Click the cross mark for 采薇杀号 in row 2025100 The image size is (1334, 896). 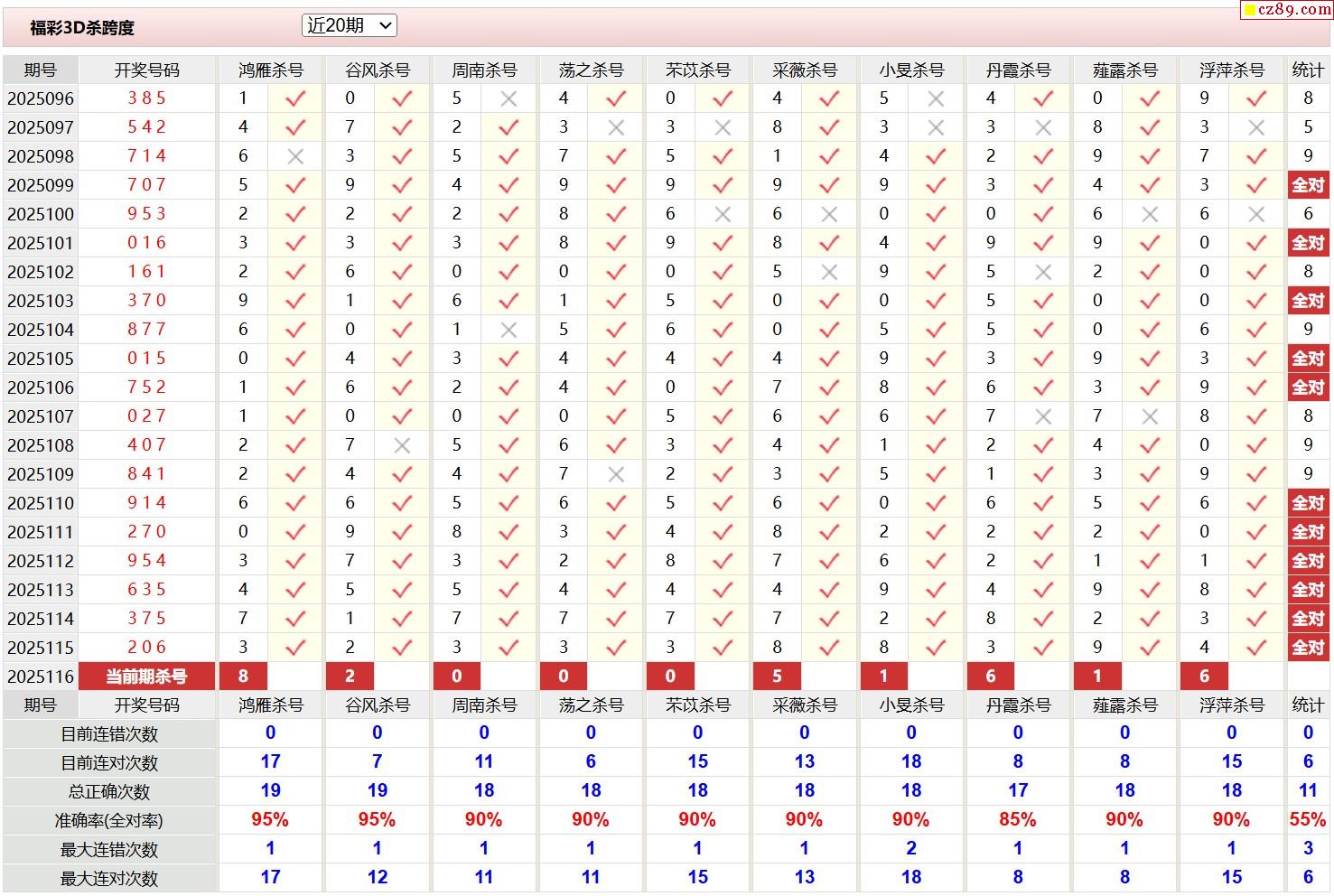(829, 214)
